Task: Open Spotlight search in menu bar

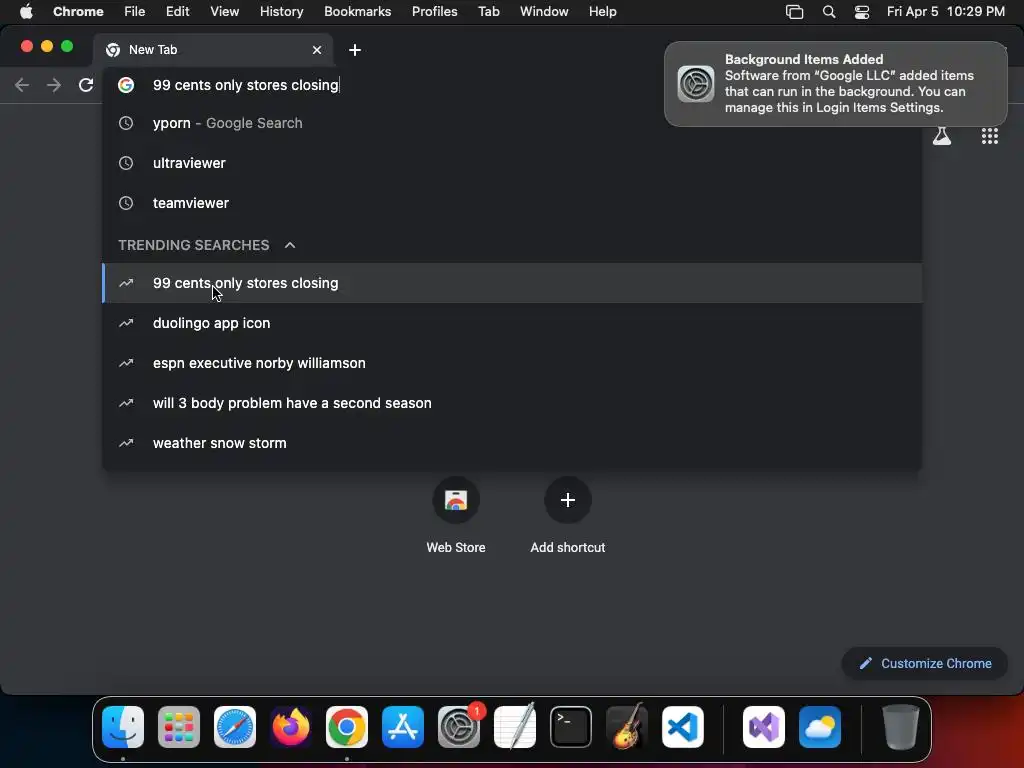Action: [829, 12]
